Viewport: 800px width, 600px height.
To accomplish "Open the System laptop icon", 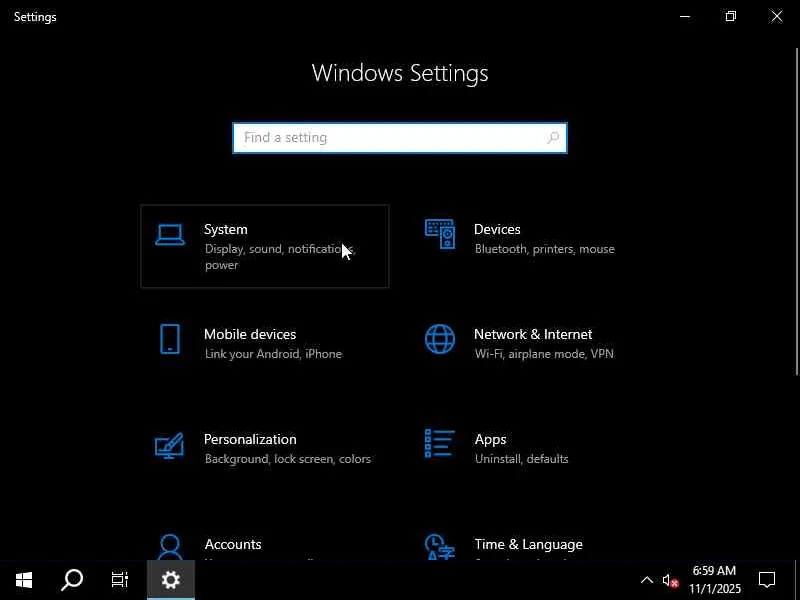I will click(x=170, y=235).
